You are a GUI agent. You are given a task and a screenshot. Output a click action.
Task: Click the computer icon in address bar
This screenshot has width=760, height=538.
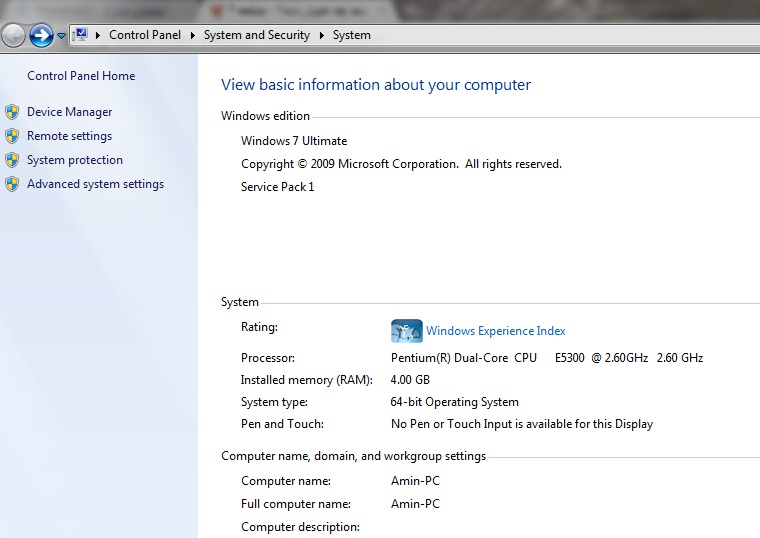(80, 35)
